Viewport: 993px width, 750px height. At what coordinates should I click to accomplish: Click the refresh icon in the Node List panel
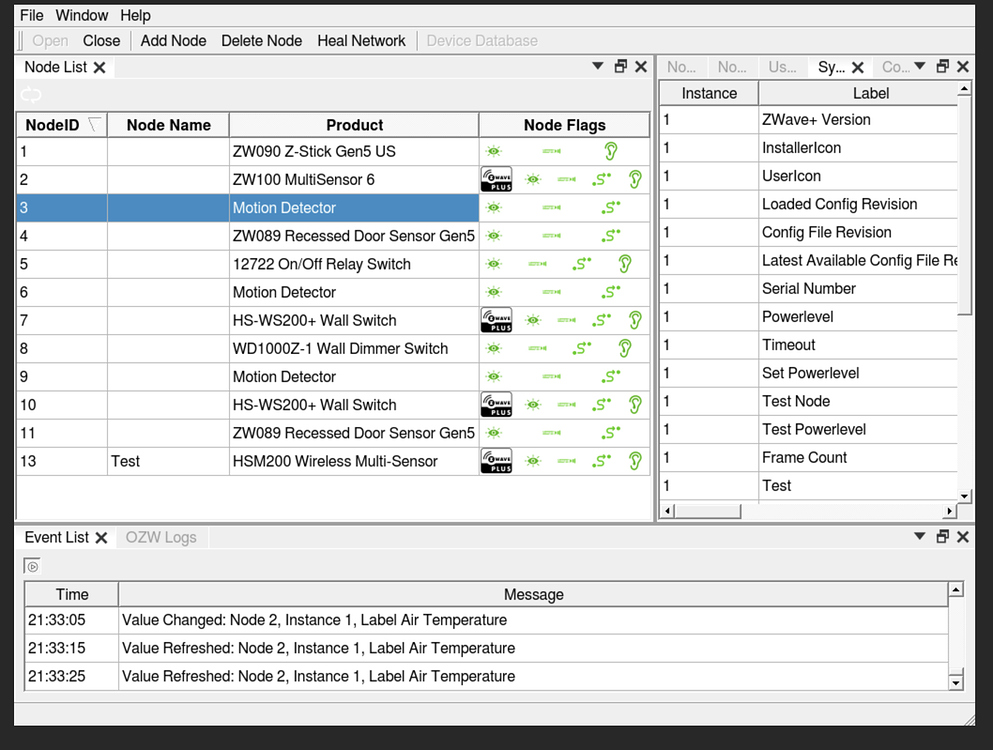click(x=30, y=94)
